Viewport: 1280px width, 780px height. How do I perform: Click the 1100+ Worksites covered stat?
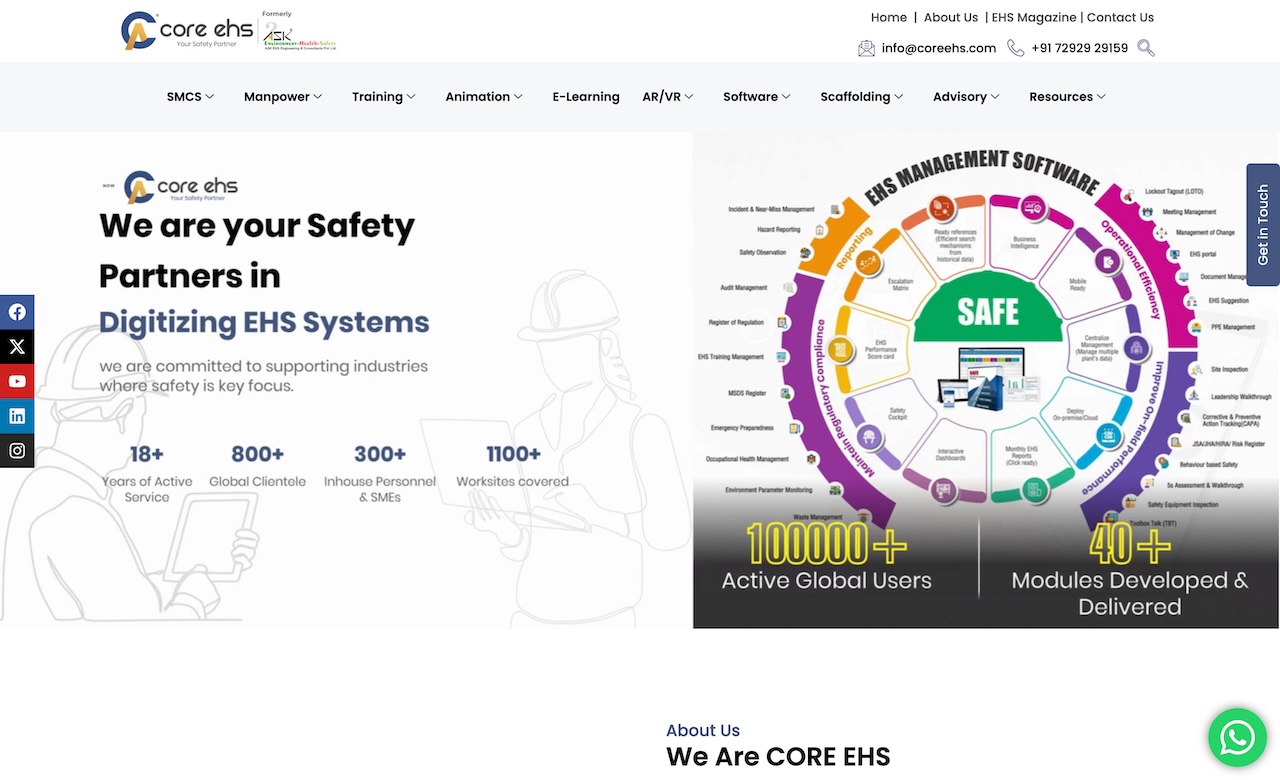(x=513, y=466)
